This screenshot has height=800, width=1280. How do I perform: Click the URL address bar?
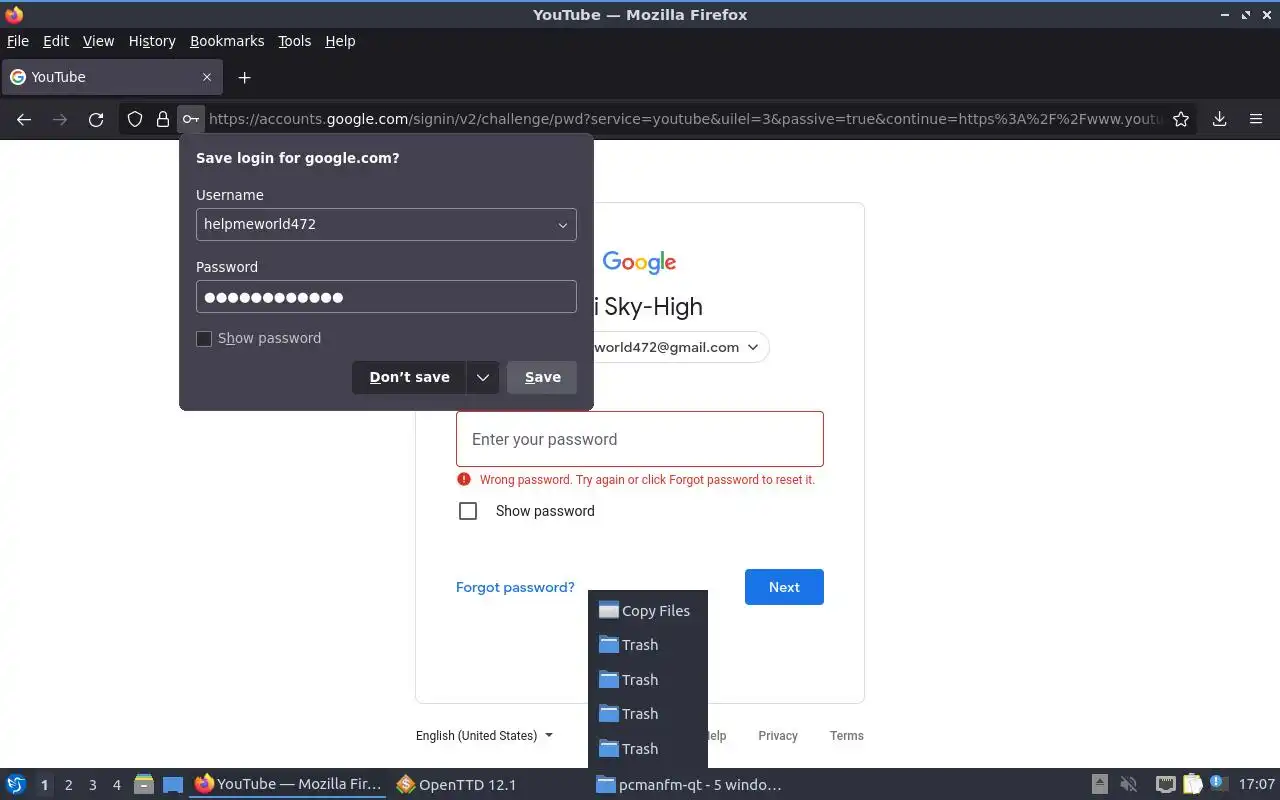click(x=685, y=119)
